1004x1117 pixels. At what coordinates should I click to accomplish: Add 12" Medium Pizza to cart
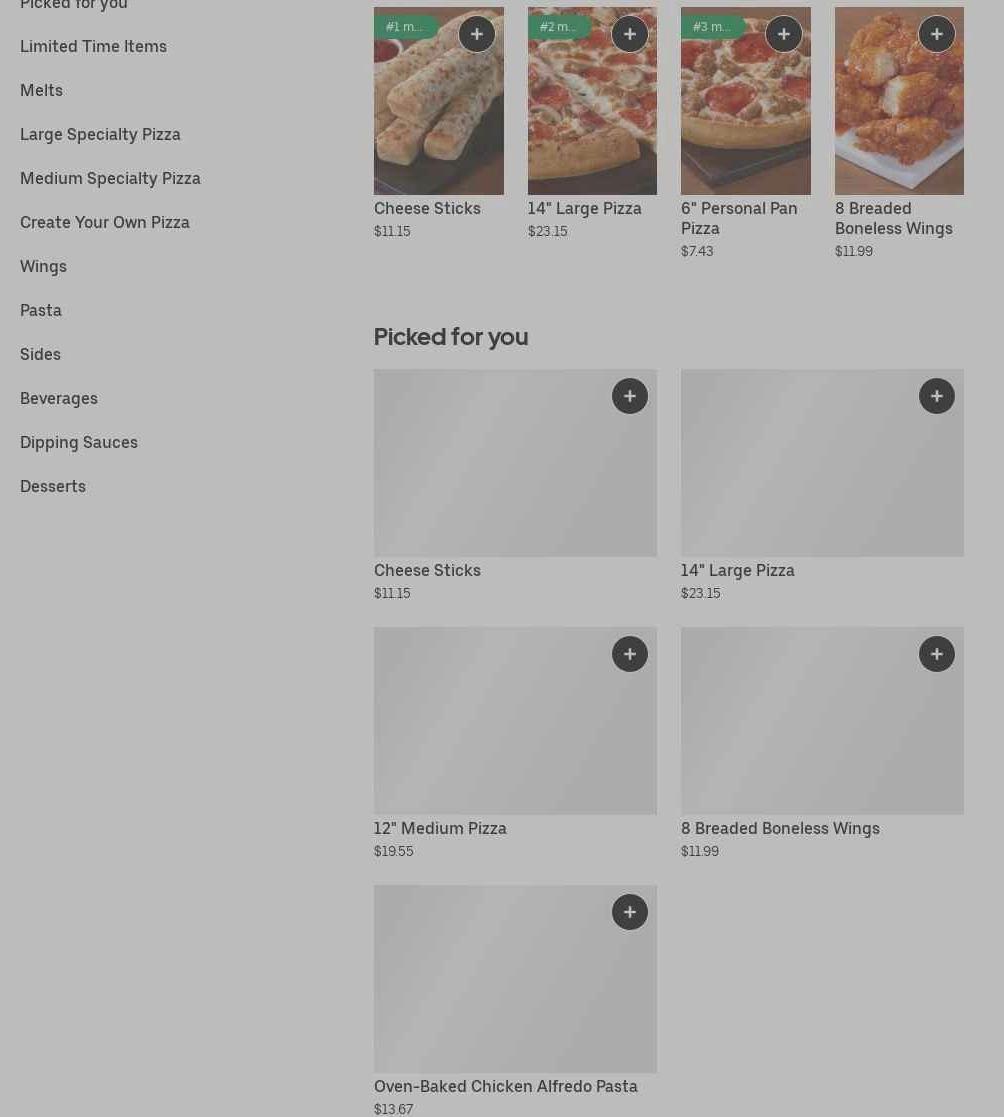pyautogui.click(x=630, y=654)
